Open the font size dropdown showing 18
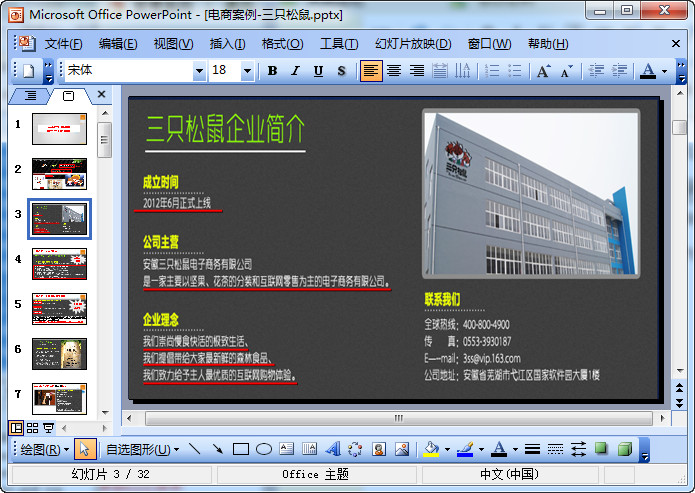 pyautogui.click(x=247, y=71)
